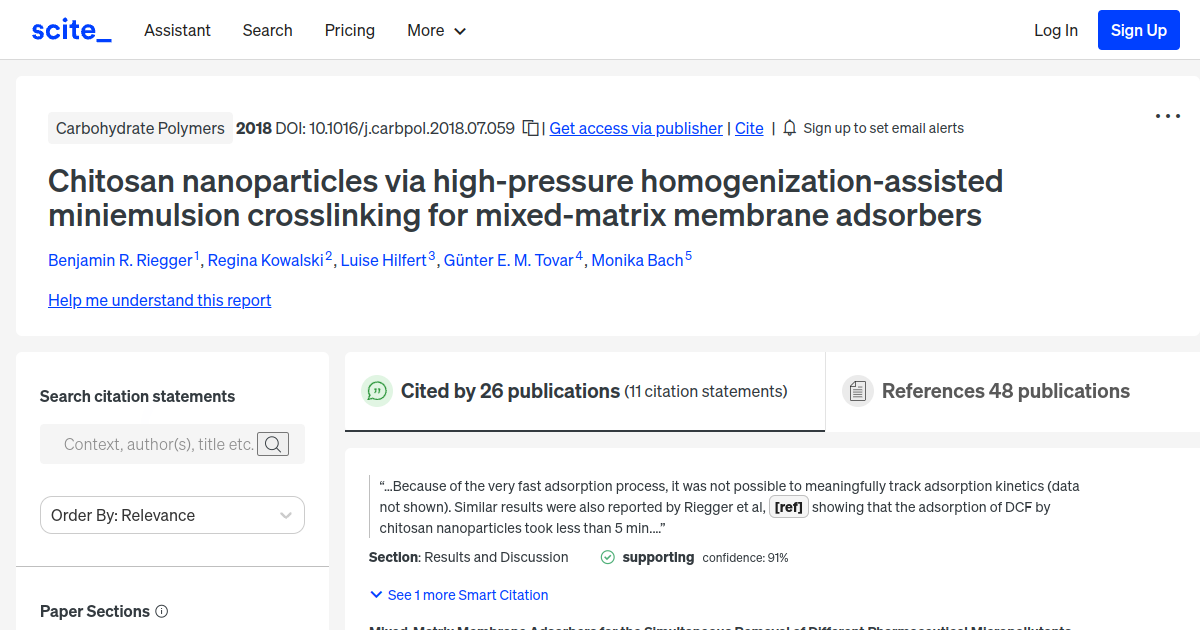Click the speech bubble icon beside Cited by
This screenshot has height=630, width=1200.
click(x=377, y=391)
